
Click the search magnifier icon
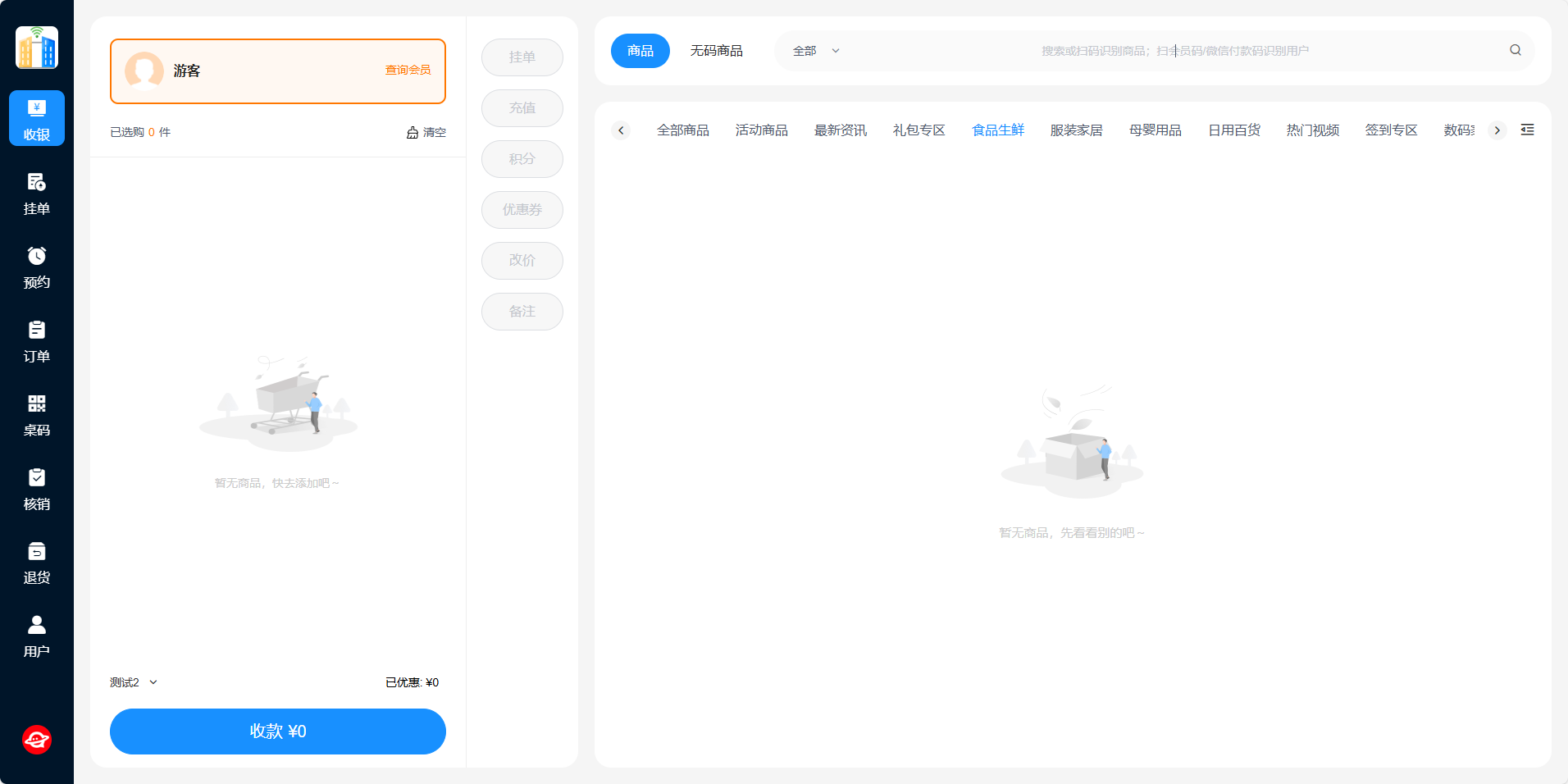tap(1515, 50)
